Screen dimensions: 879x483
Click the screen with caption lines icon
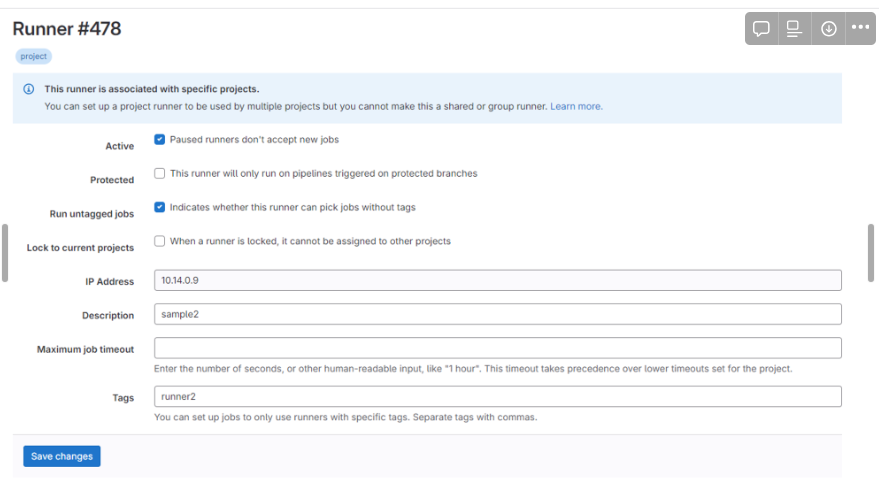coord(794,28)
